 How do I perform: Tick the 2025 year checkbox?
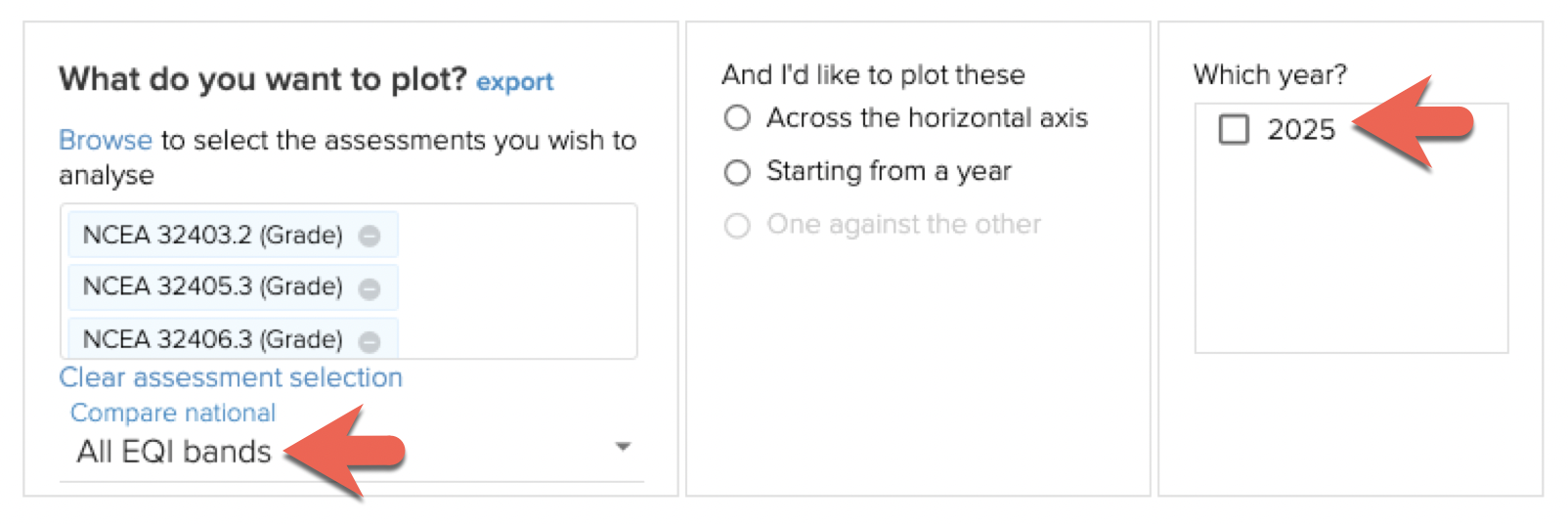tap(1234, 129)
